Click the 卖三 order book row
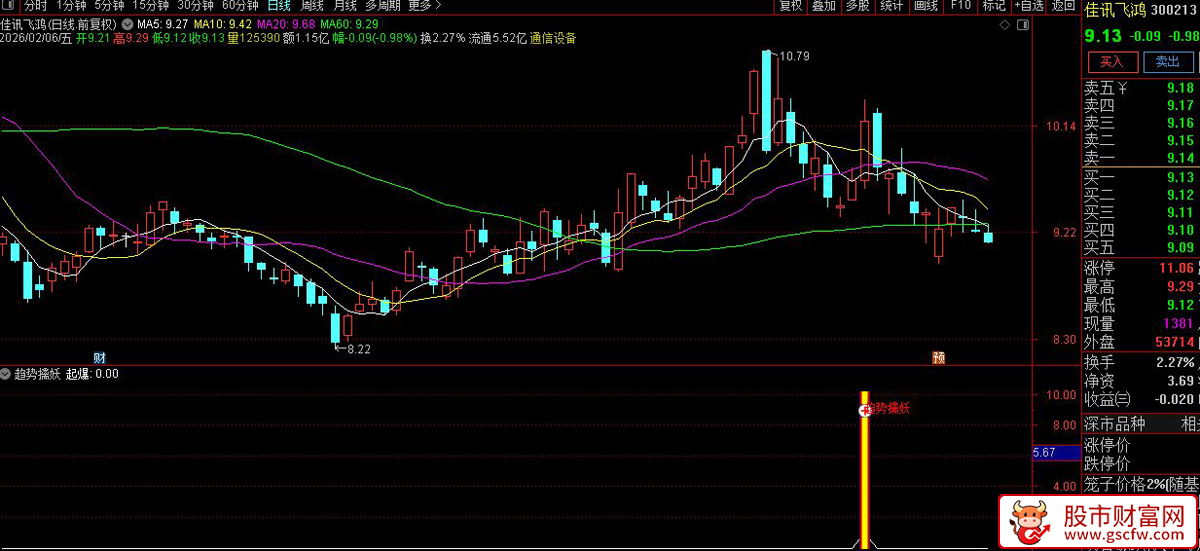 [1141, 123]
